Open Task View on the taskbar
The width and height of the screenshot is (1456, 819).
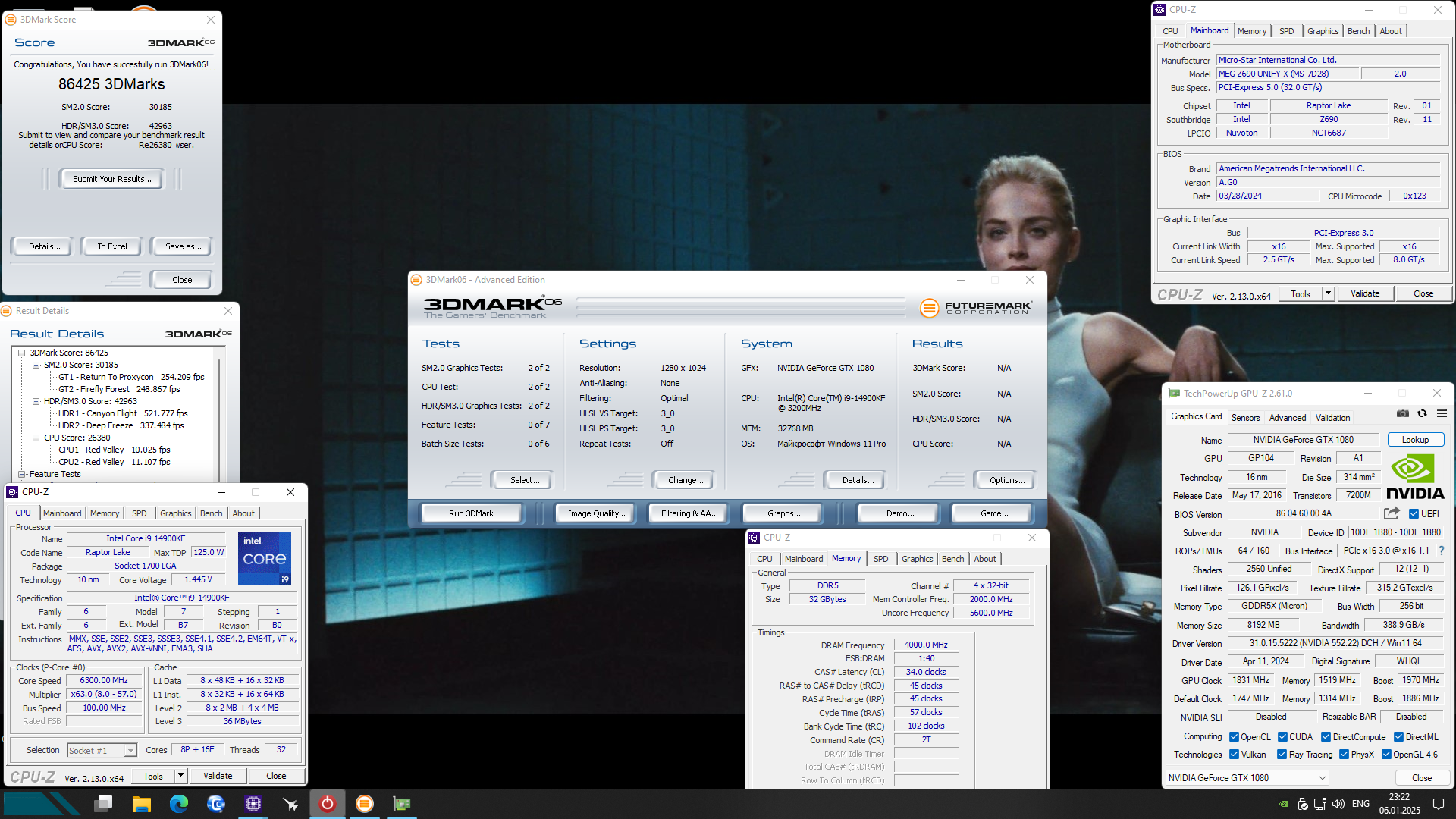tap(104, 804)
